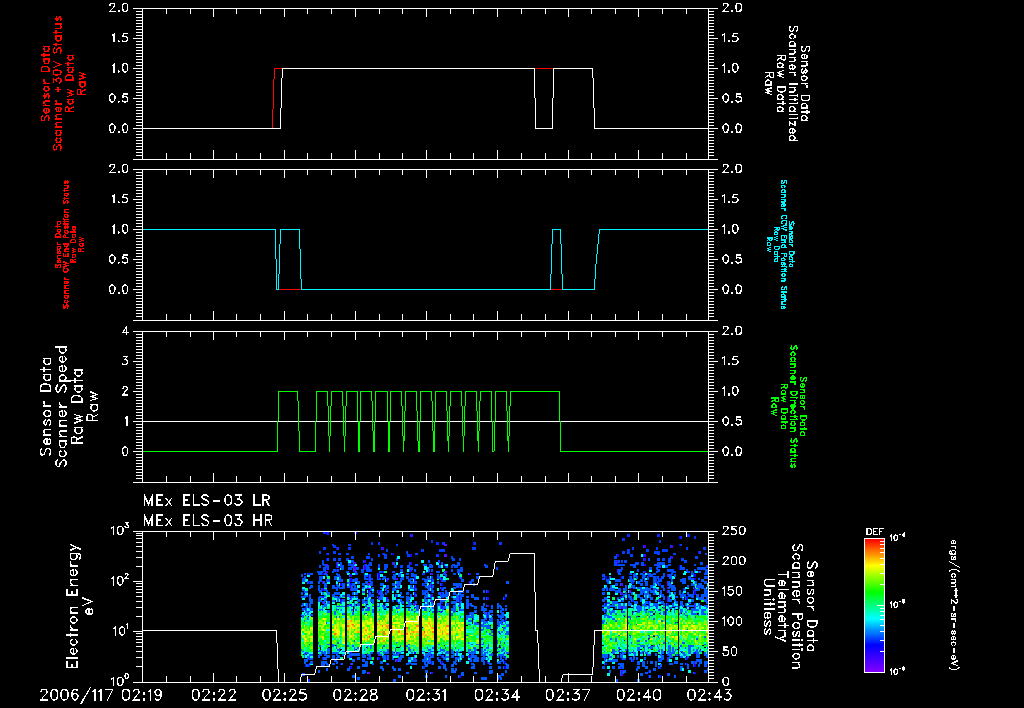Click the 10^2 tick on the Electron Energy axis

click(120, 581)
